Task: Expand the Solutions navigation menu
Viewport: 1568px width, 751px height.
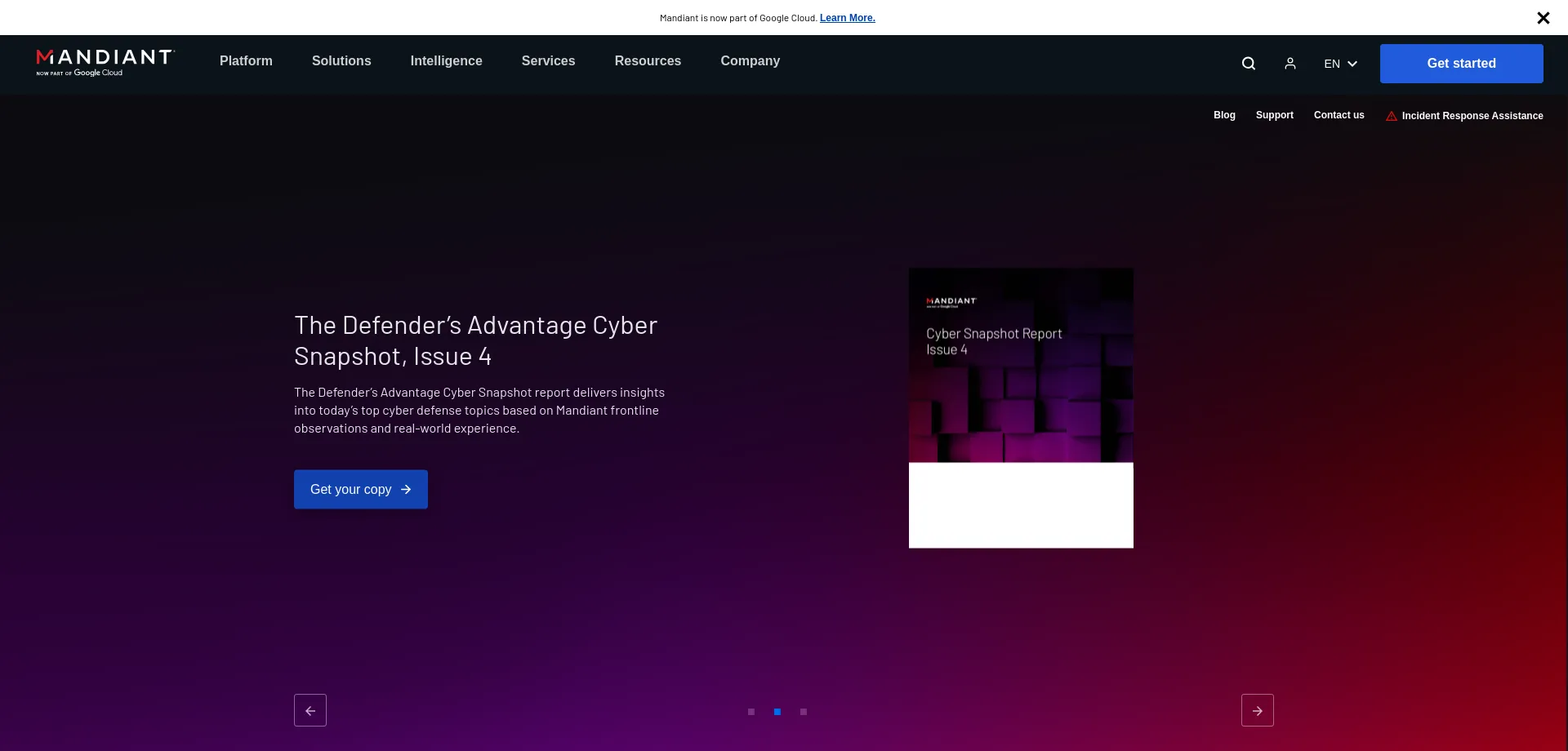Action: tap(341, 61)
